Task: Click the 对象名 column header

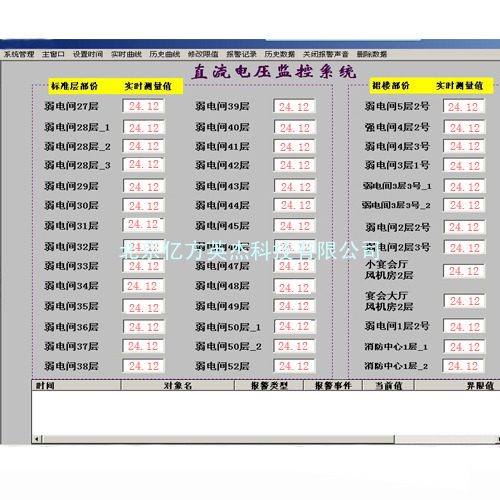Action: pyautogui.click(x=178, y=386)
